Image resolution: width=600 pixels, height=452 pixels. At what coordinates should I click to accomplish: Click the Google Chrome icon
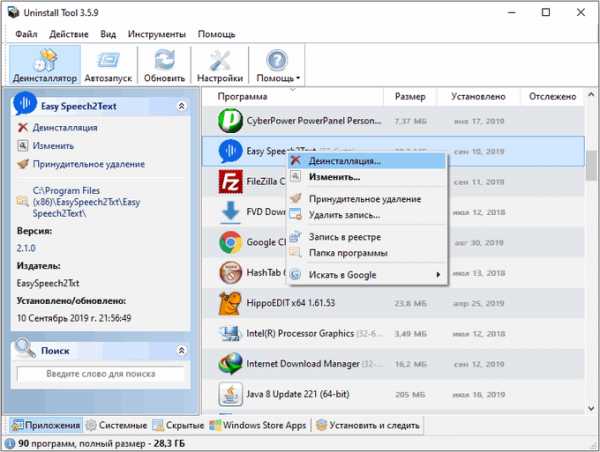230,242
